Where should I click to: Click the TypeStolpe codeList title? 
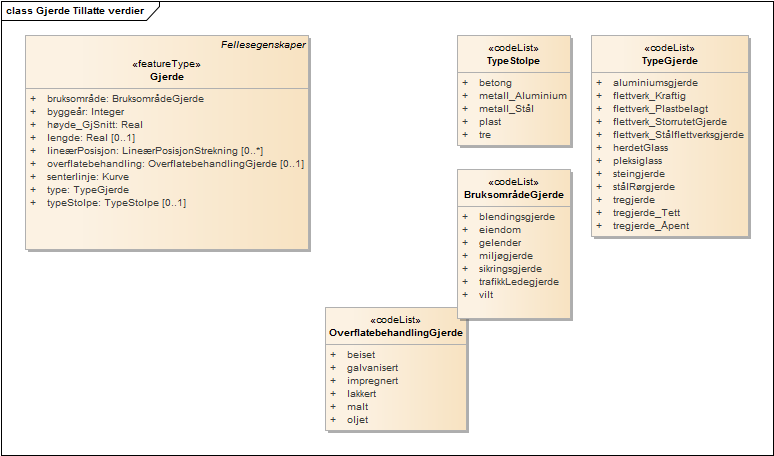(513, 61)
